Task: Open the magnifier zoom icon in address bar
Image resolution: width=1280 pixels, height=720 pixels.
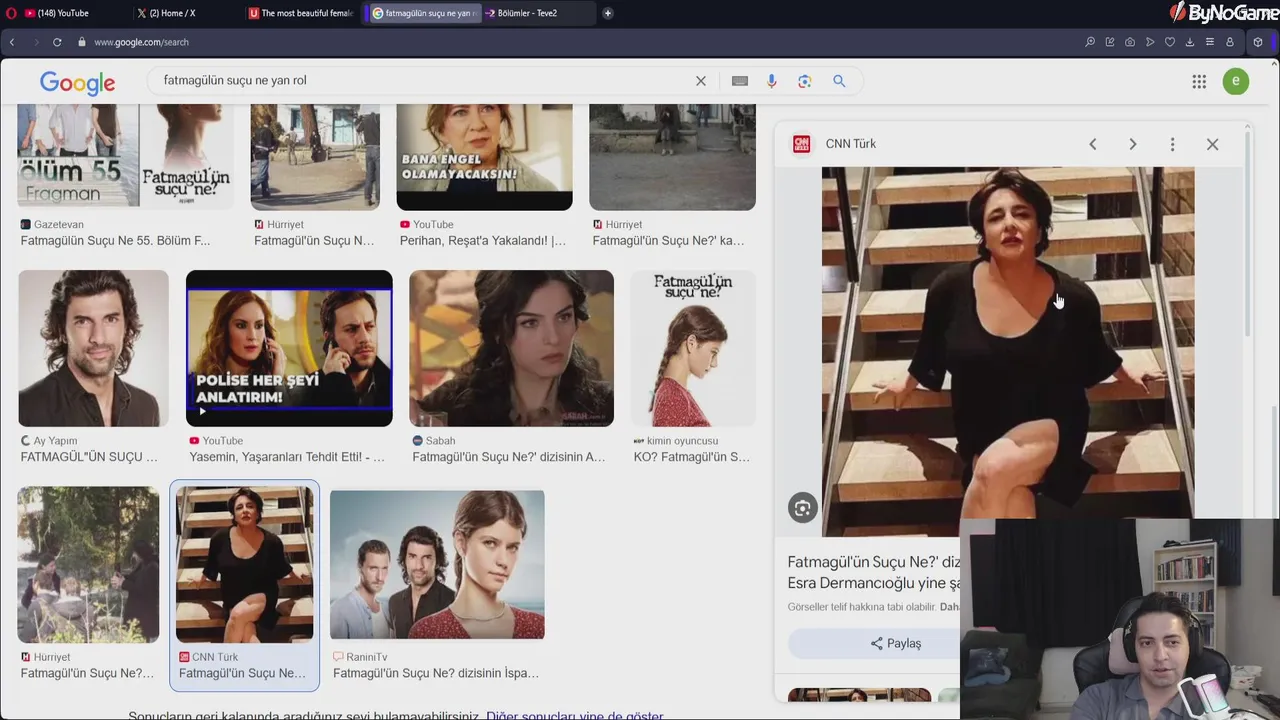Action: 1090,42
